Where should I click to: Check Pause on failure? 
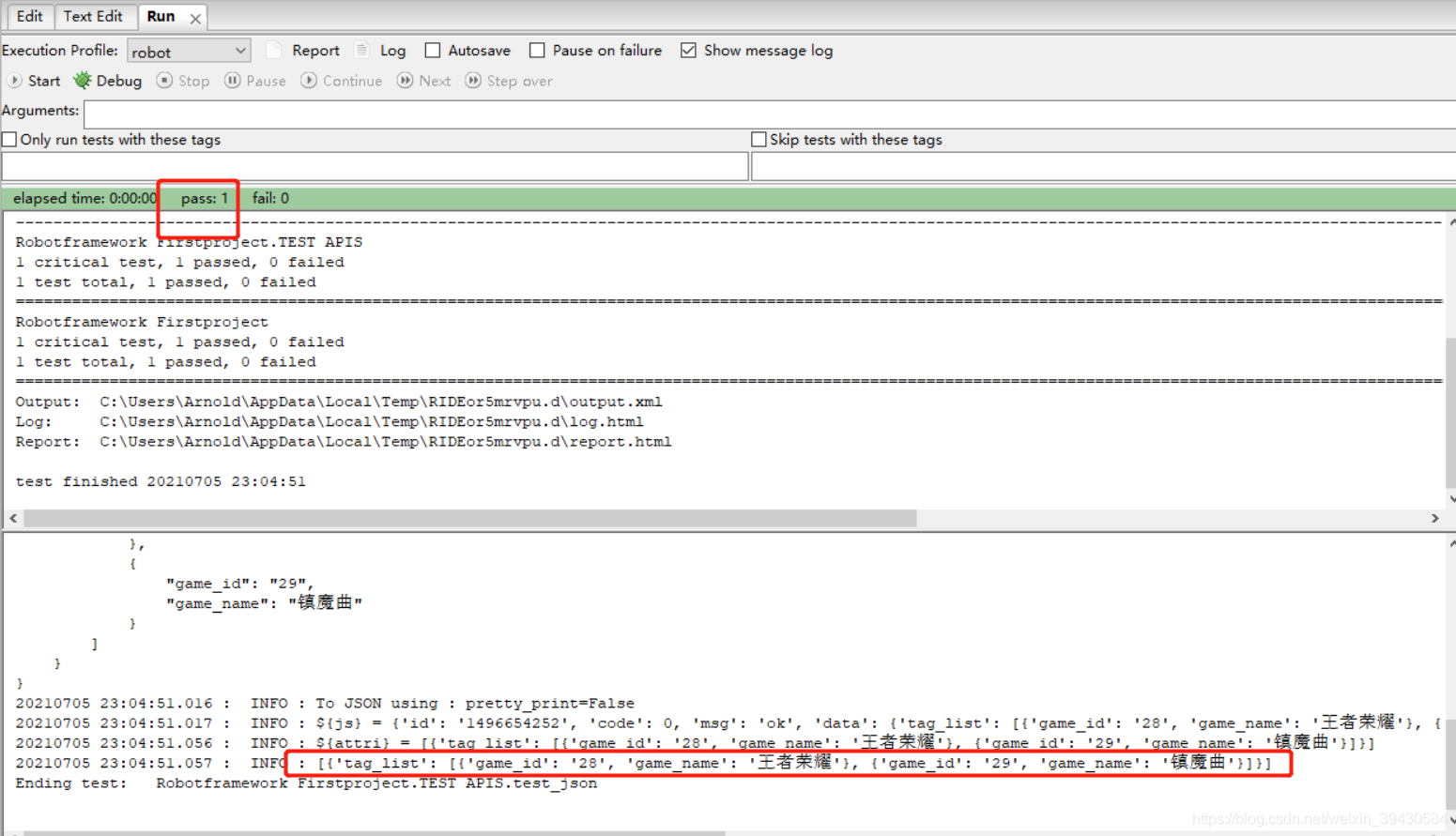tap(536, 50)
